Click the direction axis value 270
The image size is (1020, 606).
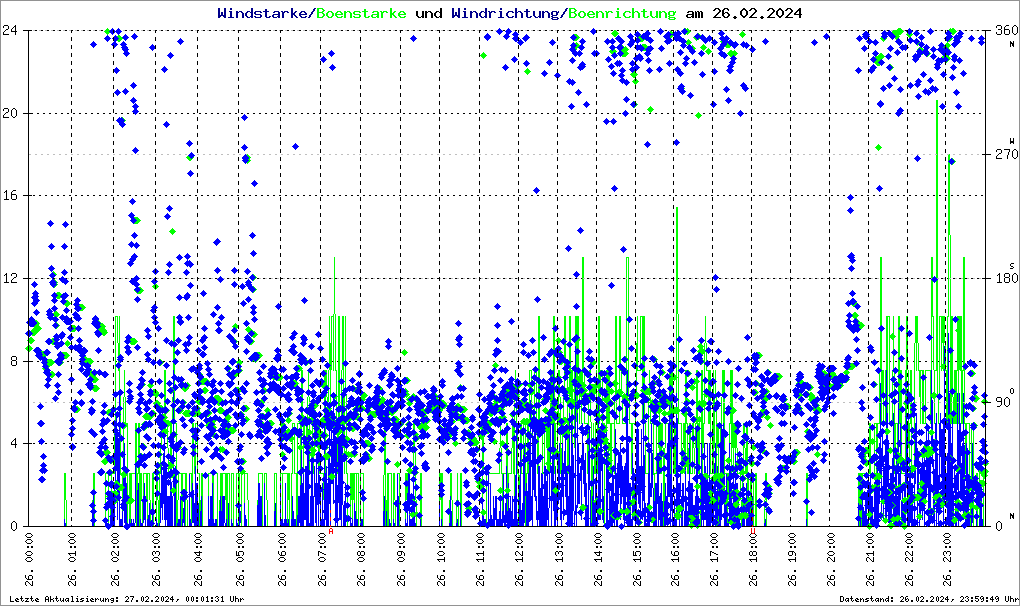click(1006, 154)
